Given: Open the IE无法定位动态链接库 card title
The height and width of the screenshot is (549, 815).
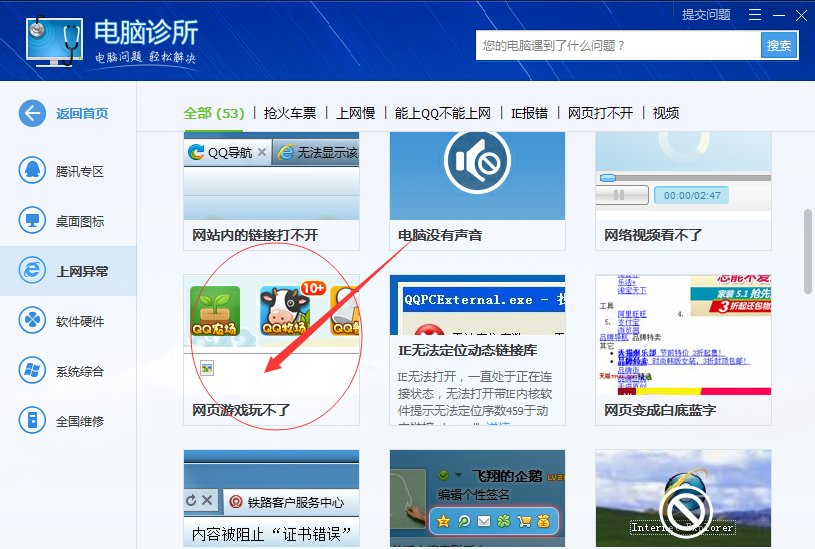Looking at the screenshot, I should pos(467,350).
